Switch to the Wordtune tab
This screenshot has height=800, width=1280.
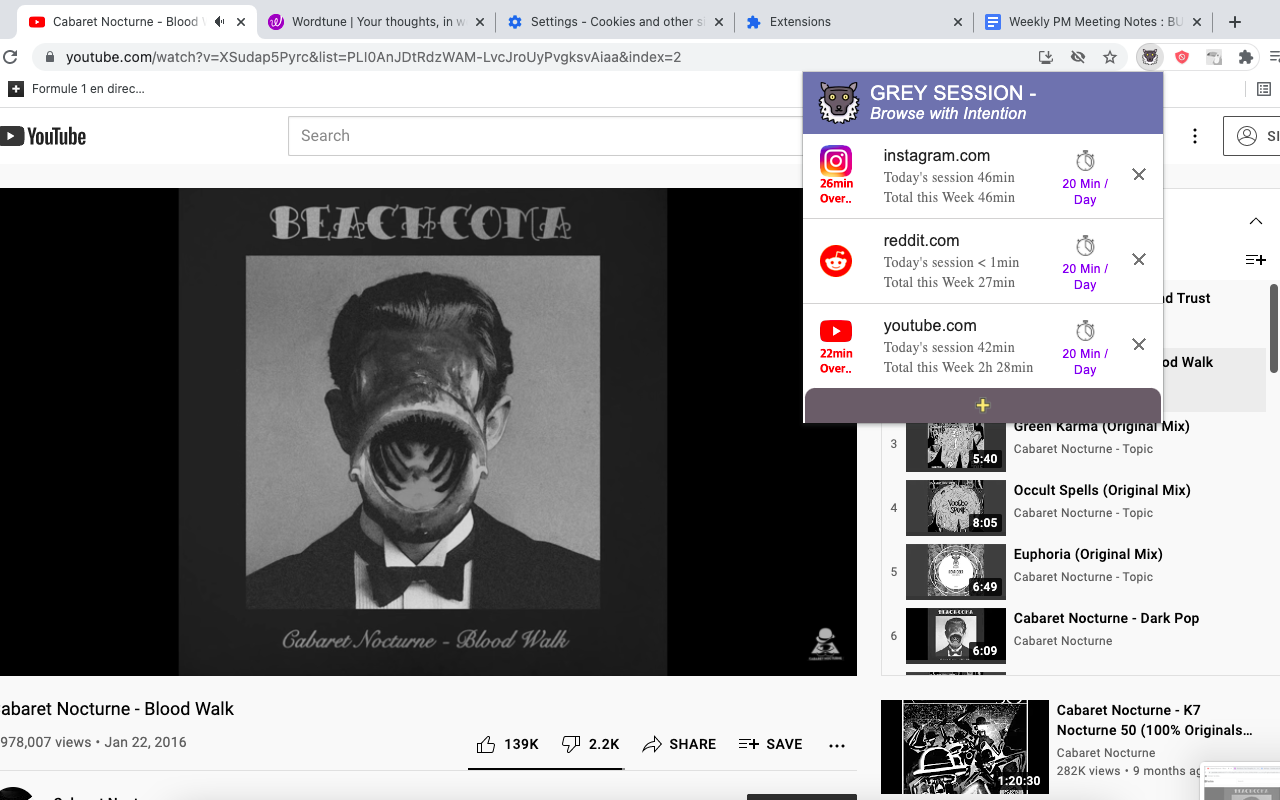[377, 22]
